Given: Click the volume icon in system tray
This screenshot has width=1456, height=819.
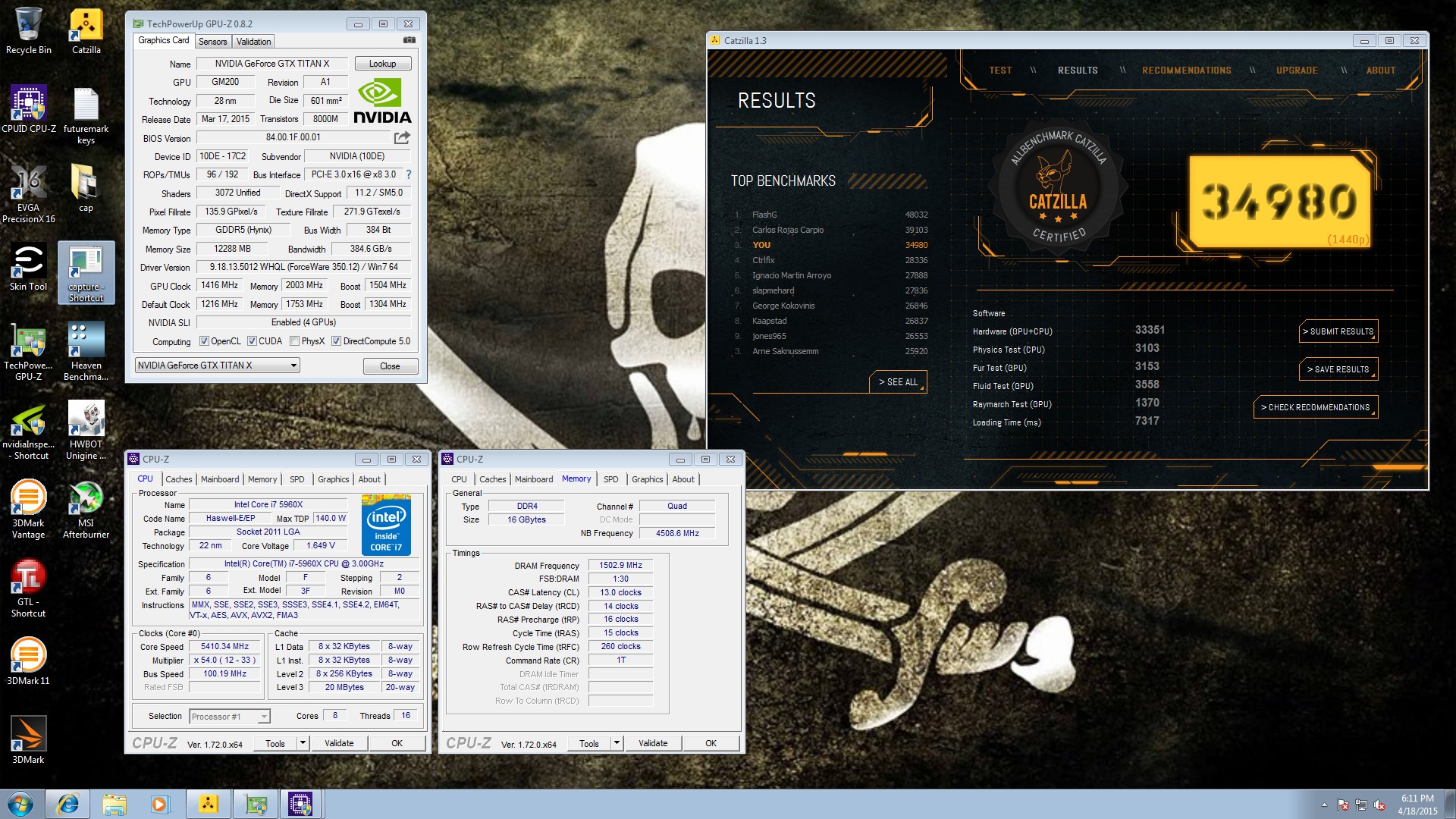Looking at the screenshot, I should coord(1379,805).
